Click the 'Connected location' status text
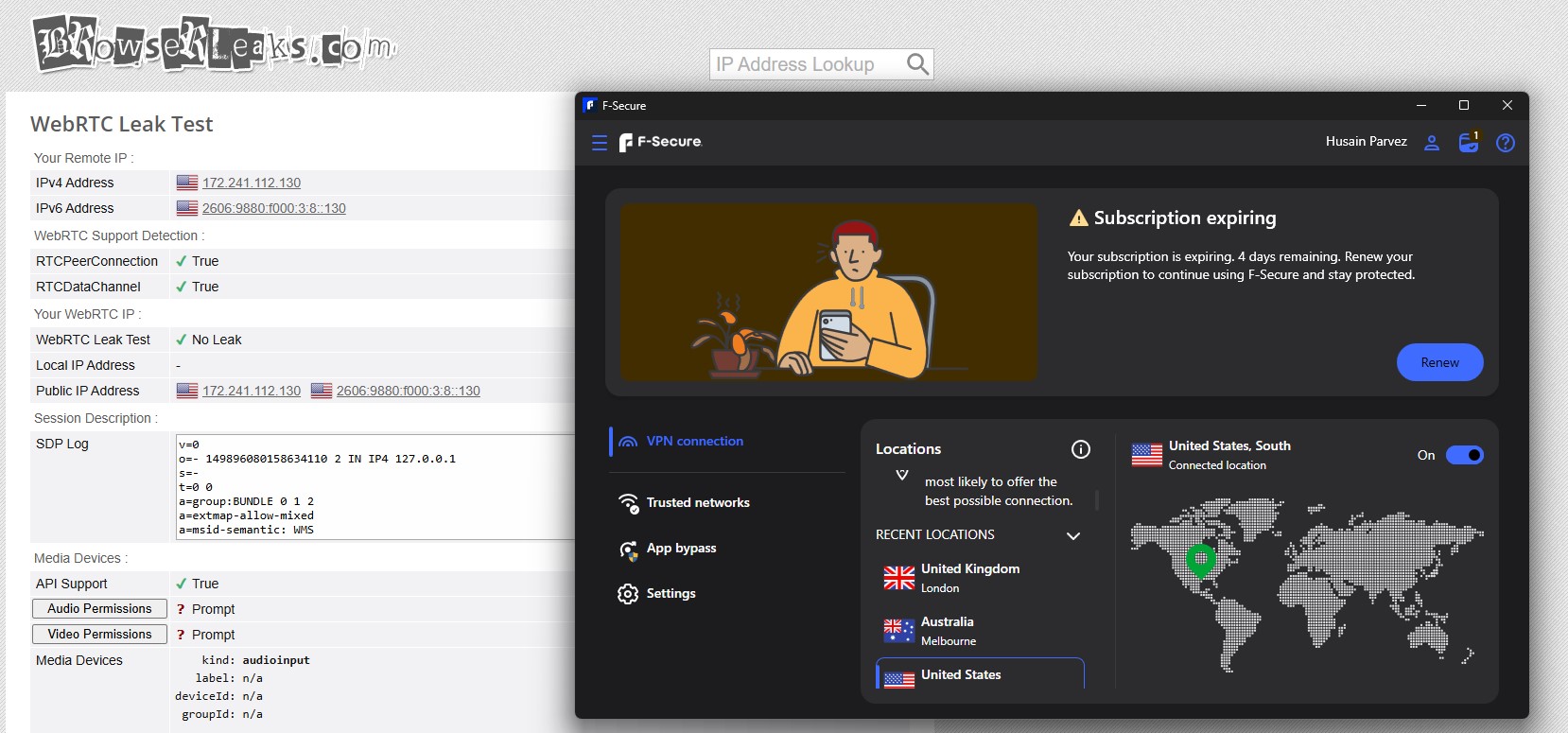The image size is (1568, 733). (x=1217, y=465)
